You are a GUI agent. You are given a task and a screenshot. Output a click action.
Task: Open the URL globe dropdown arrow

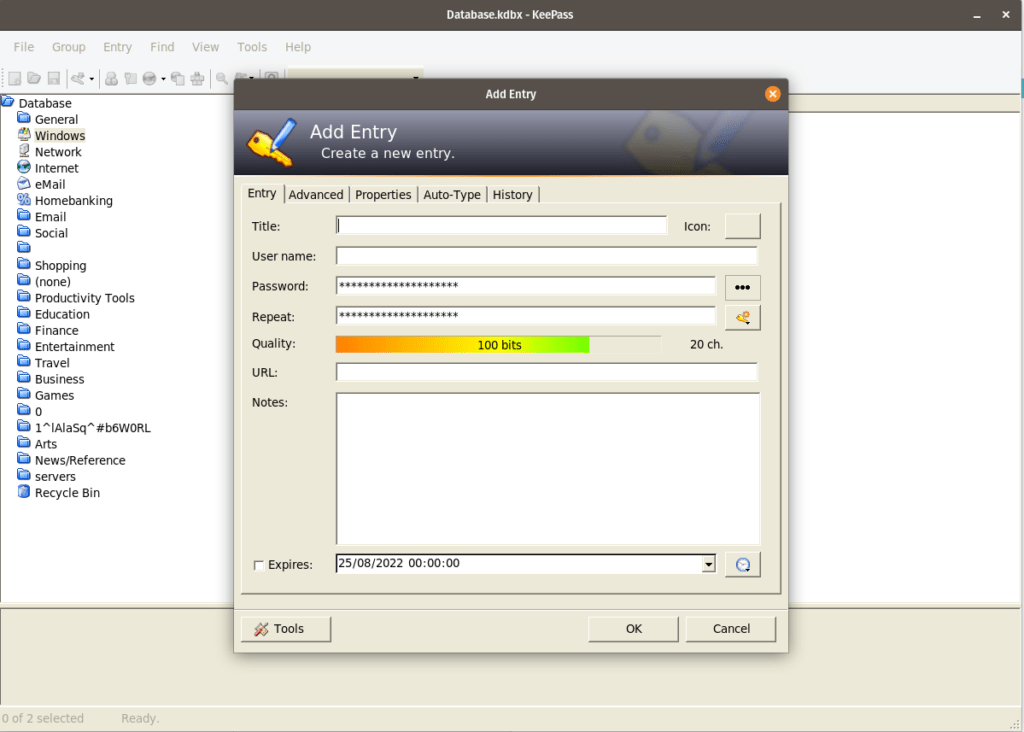coord(163,79)
